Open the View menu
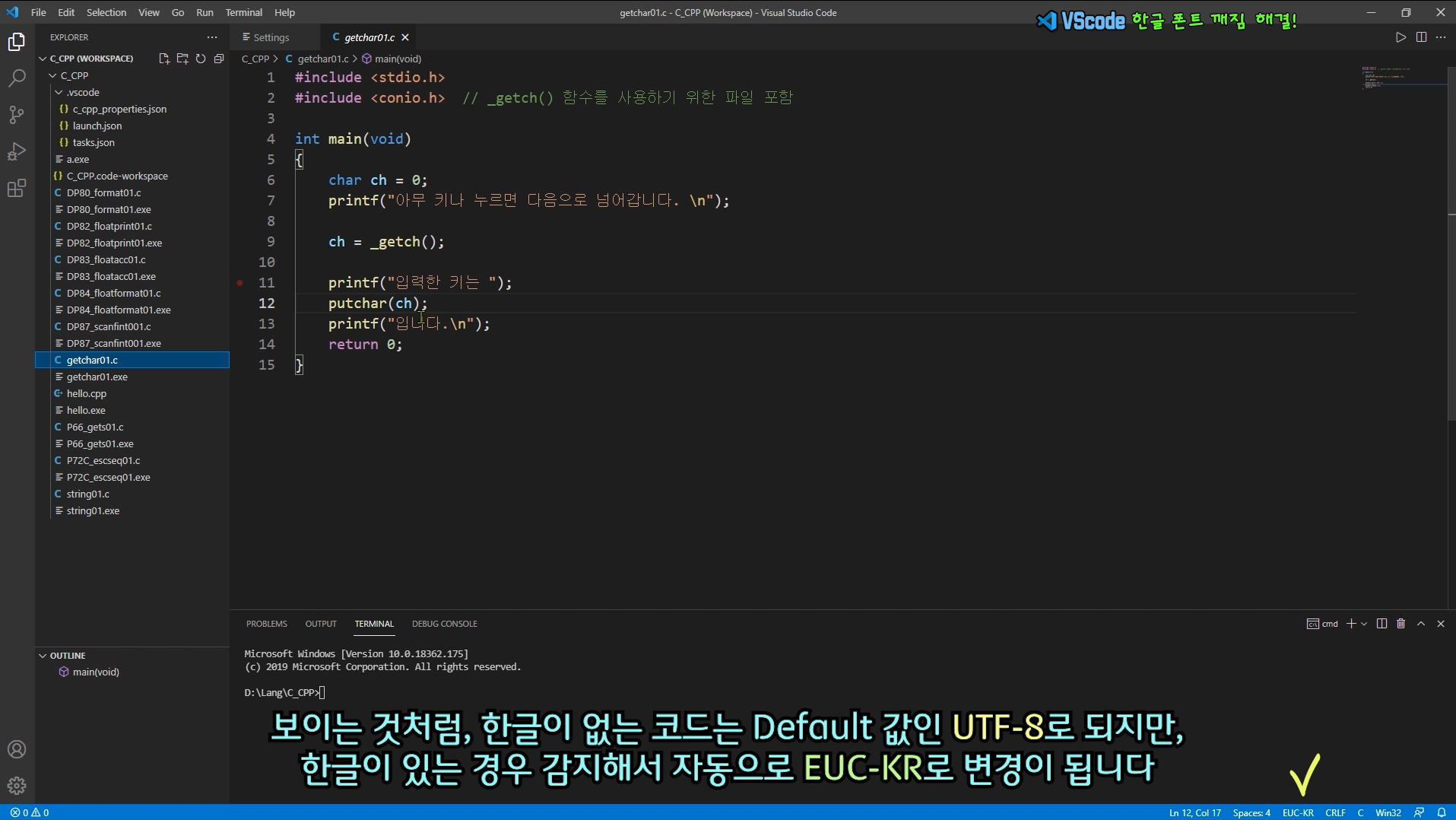1456x820 pixels. (149, 12)
